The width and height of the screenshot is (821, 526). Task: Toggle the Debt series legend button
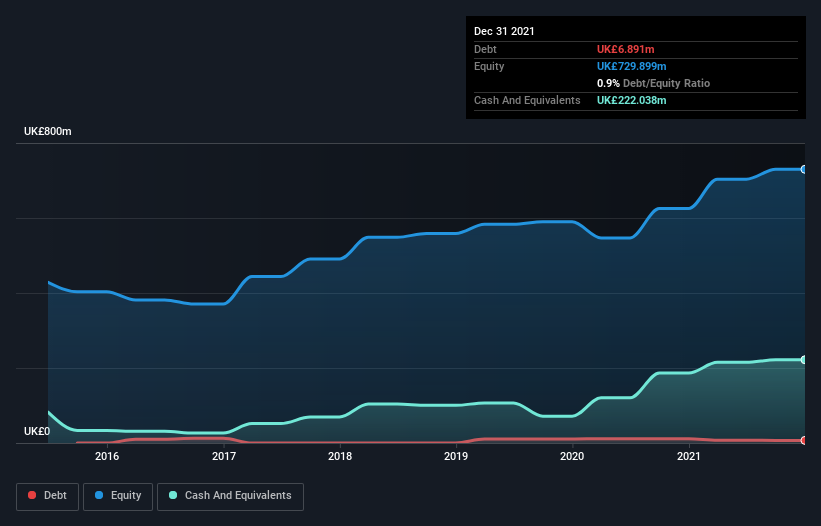coord(48,496)
